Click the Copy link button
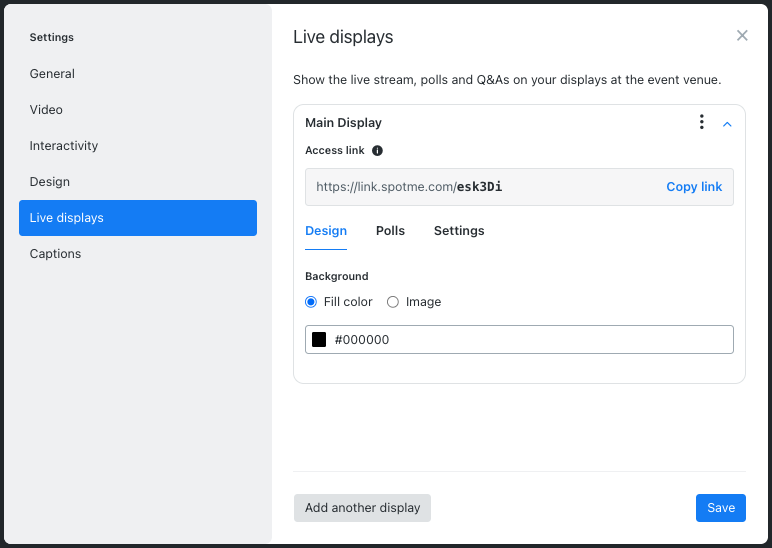 (694, 187)
